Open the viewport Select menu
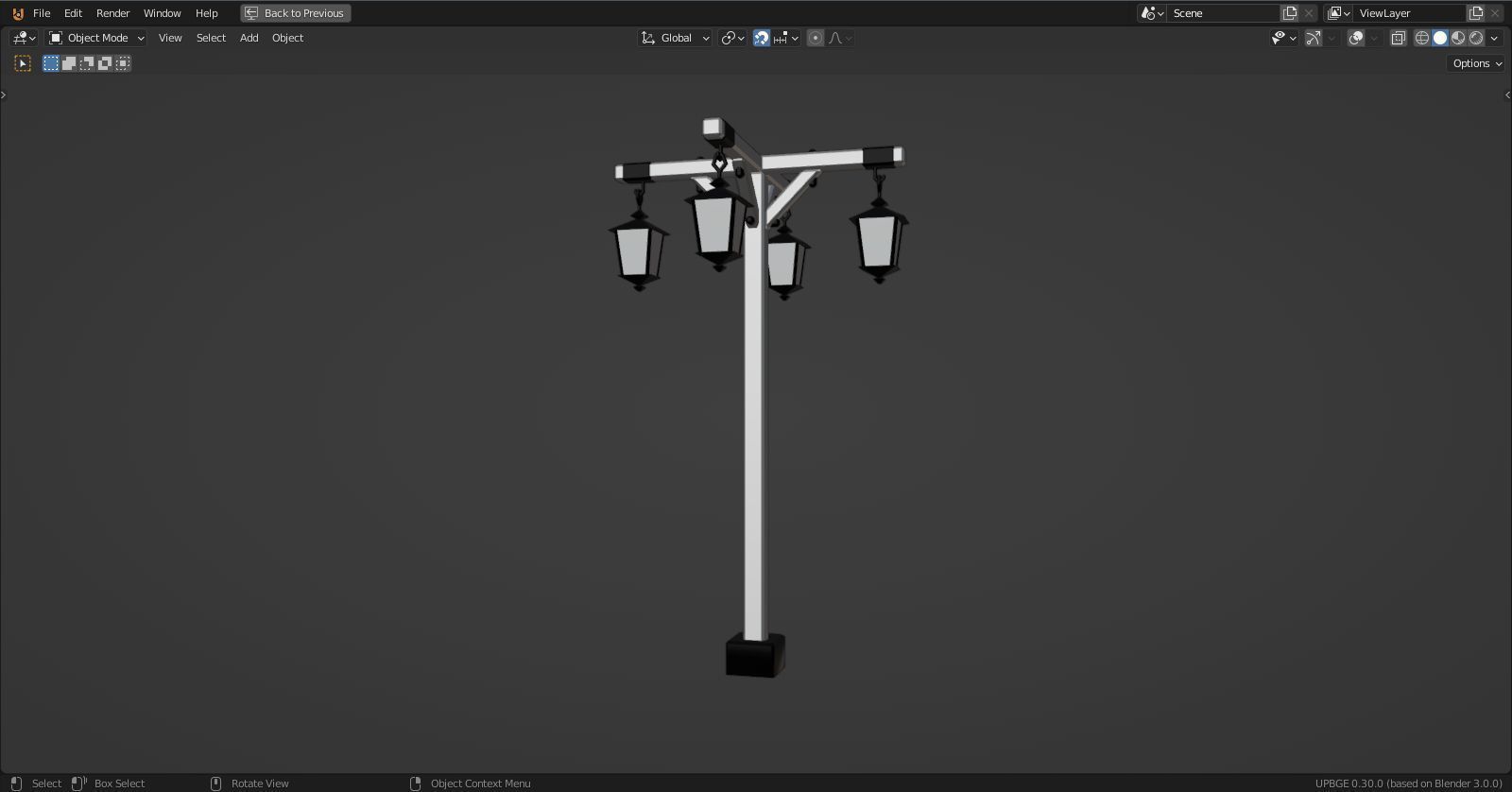 [211, 38]
